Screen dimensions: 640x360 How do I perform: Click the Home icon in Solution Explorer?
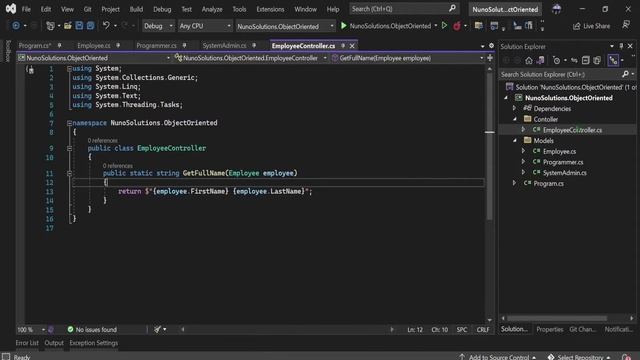point(529,60)
